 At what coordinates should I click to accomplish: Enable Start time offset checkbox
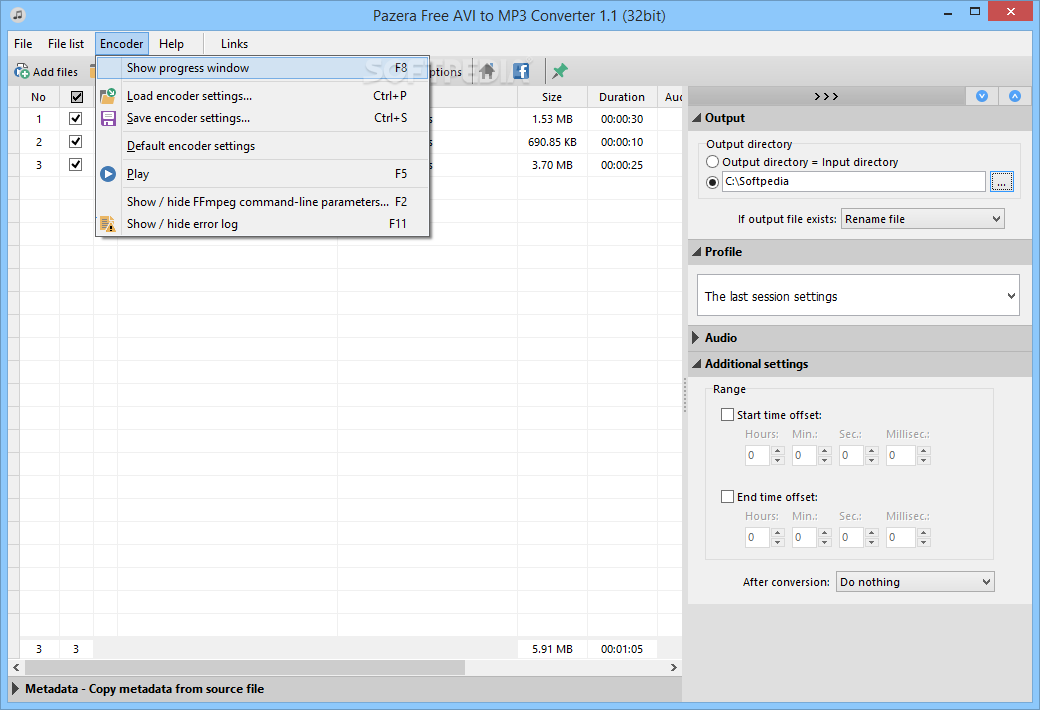pos(728,415)
